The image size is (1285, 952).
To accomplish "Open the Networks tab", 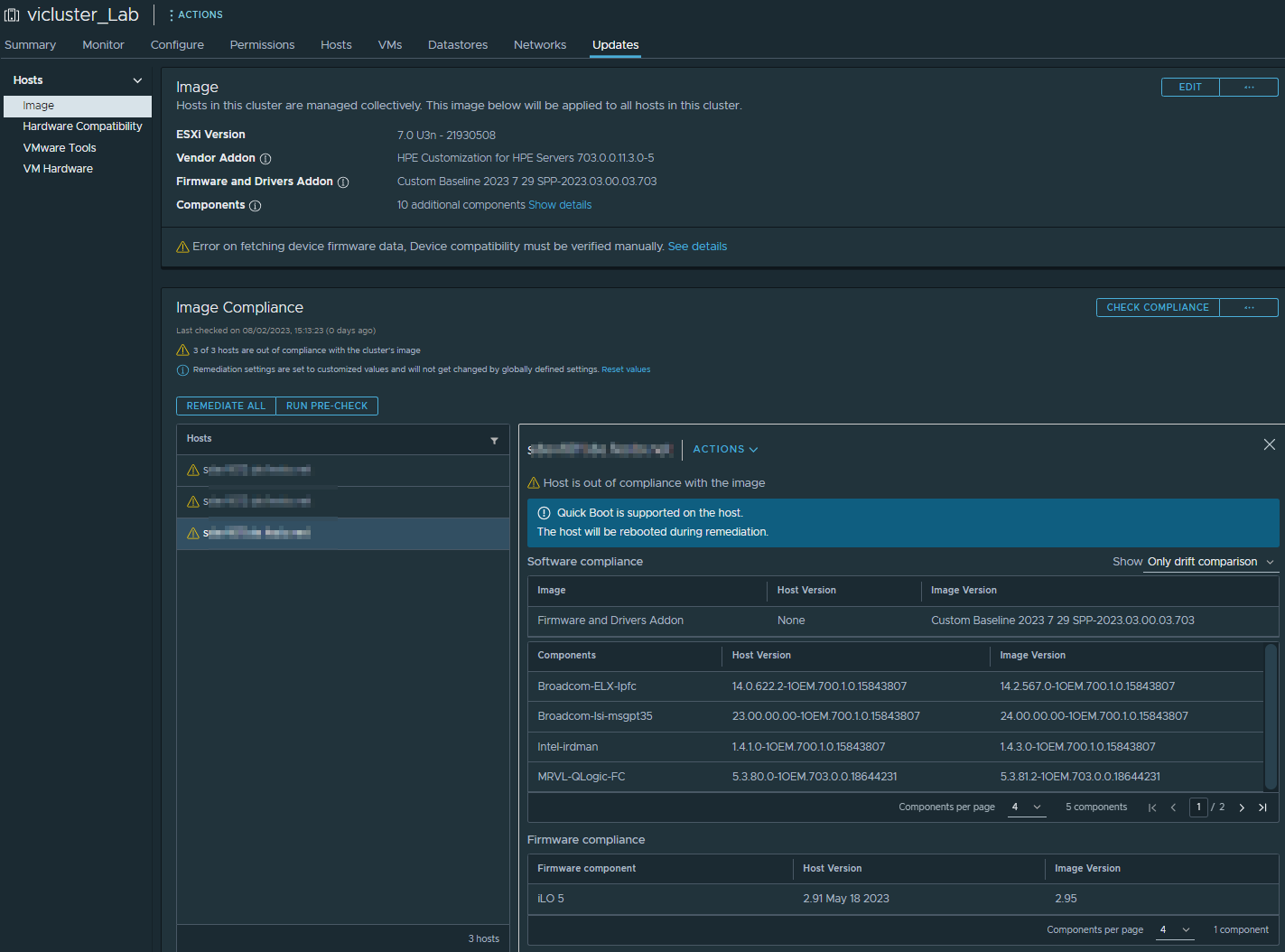I will pos(540,45).
